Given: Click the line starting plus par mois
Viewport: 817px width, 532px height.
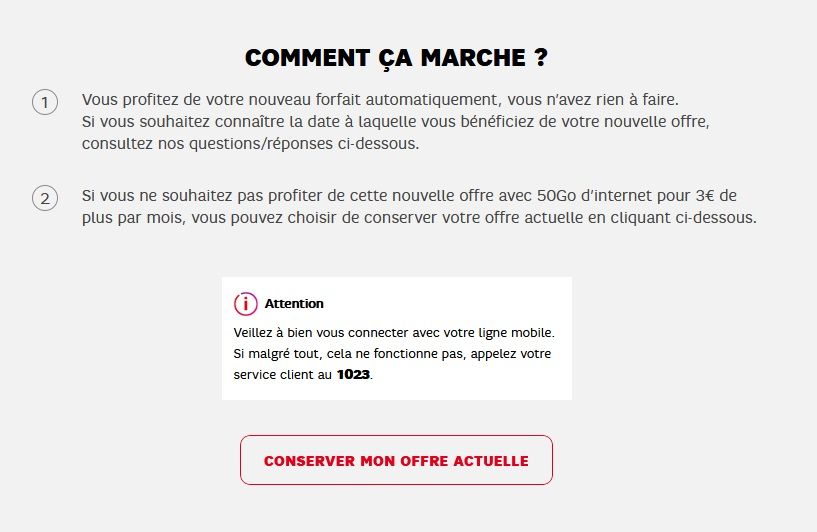Looking at the screenshot, I should pos(419,217).
